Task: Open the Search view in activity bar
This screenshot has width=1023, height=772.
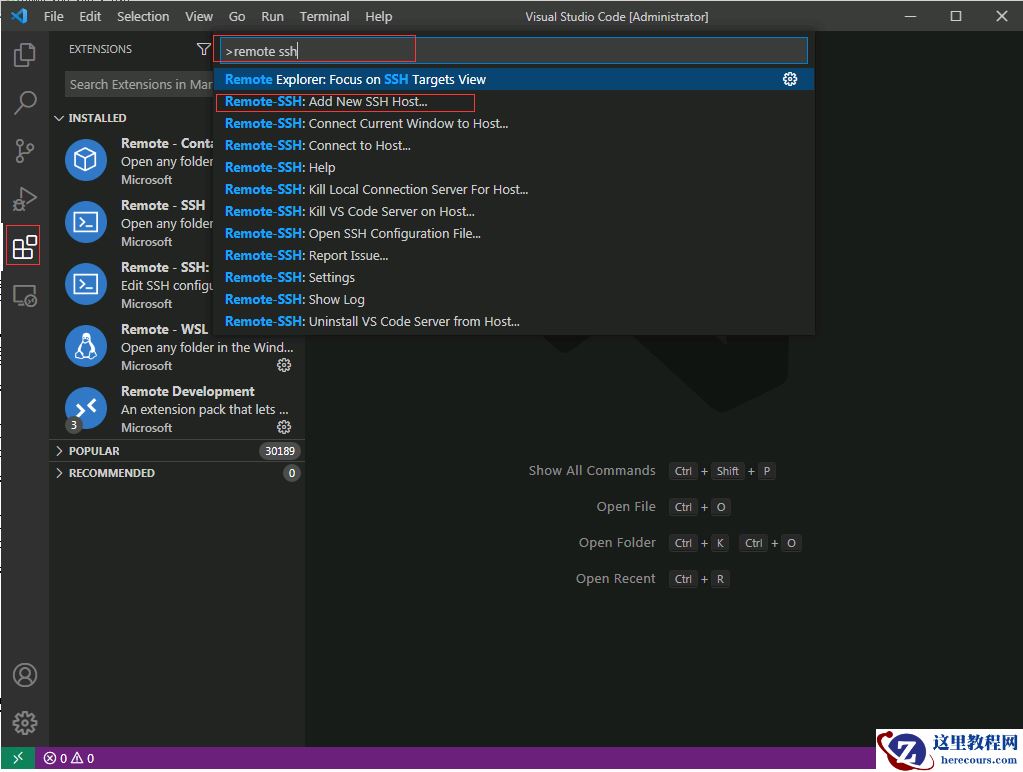Action: click(25, 103)
